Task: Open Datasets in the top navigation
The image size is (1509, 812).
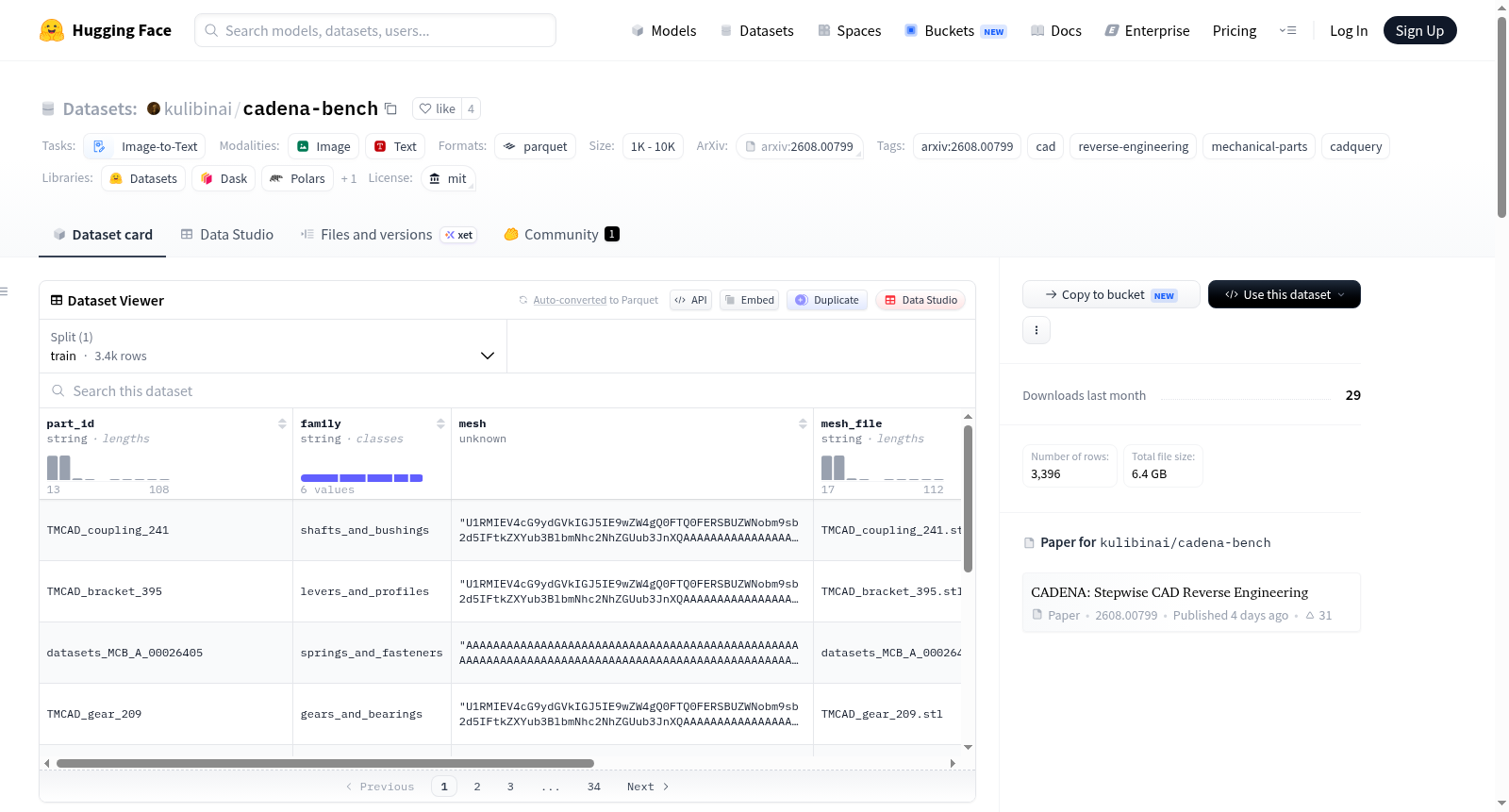Action: coord(756,30)
